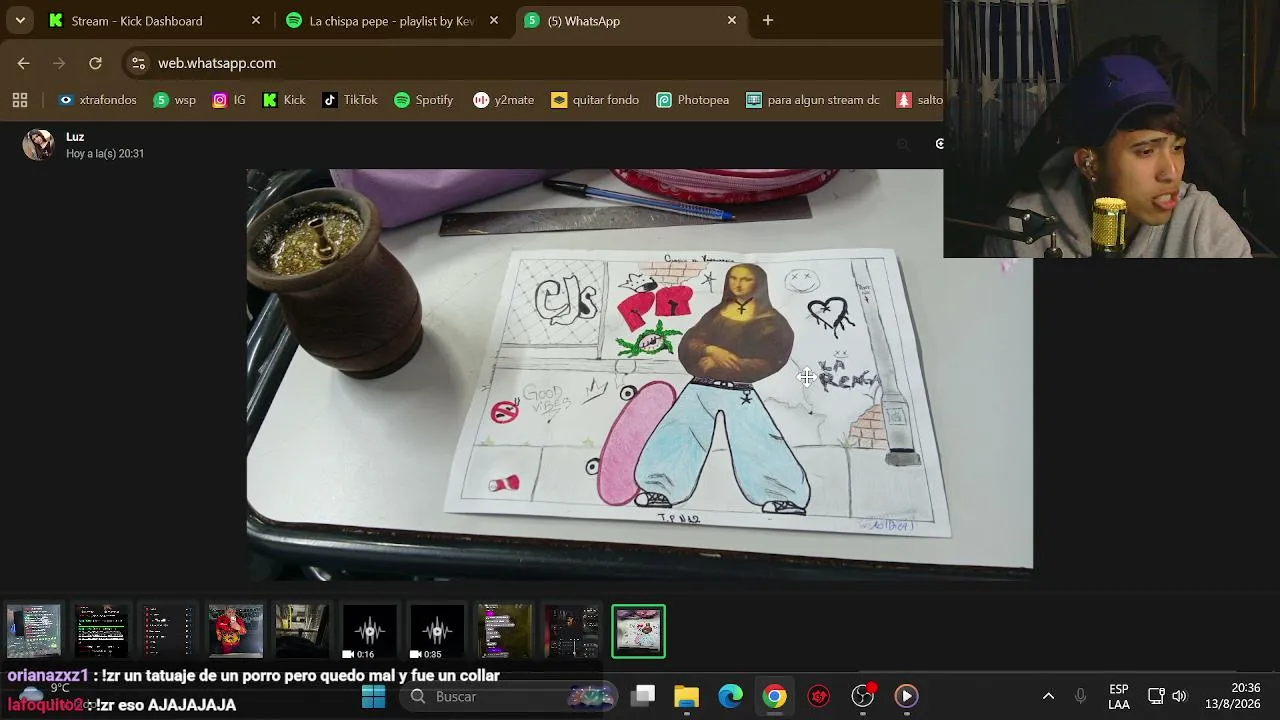Screen dimensions: 1280x720
Task: Open the IG Instagram bookmark
Action: 229,100
